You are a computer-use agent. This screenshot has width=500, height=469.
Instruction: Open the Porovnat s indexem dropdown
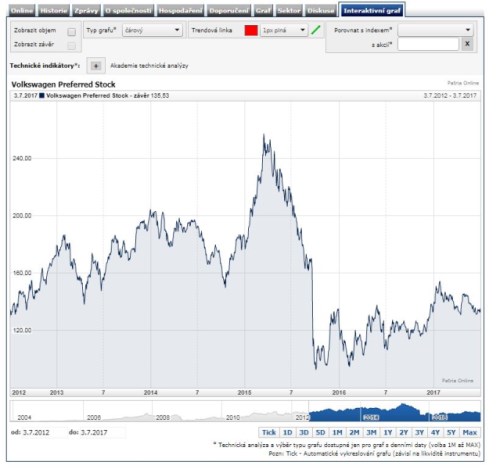(x=435, y=30)
